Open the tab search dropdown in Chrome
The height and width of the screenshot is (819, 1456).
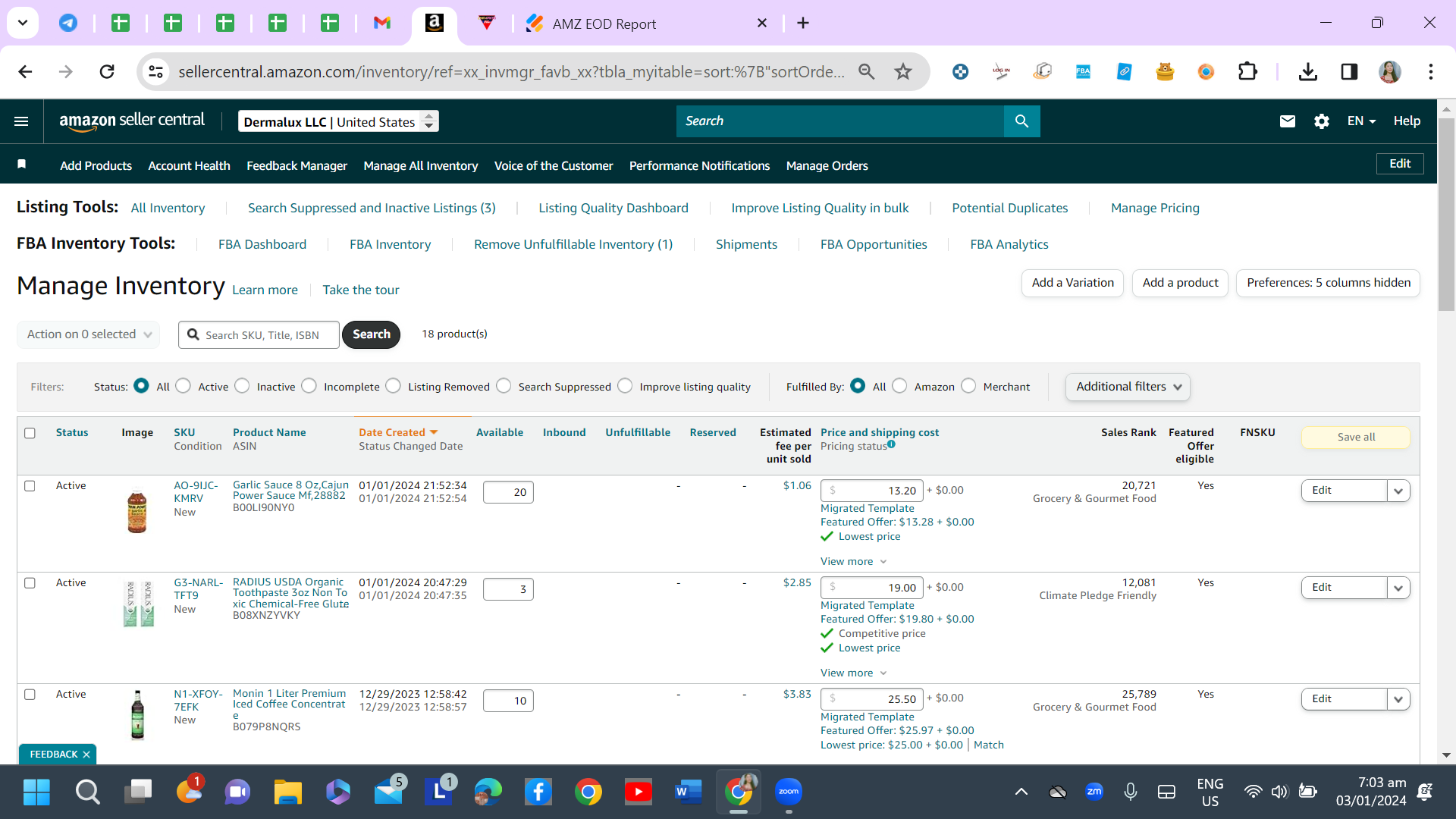click(23, 23)
